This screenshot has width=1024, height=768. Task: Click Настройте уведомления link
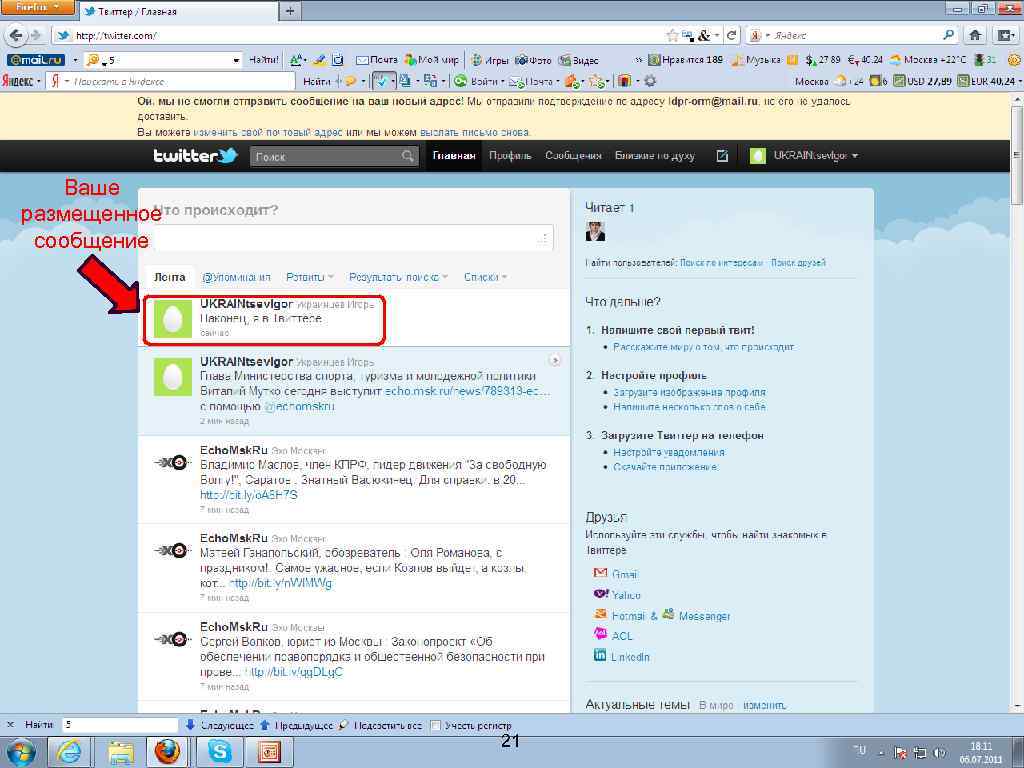coord(669,452)
